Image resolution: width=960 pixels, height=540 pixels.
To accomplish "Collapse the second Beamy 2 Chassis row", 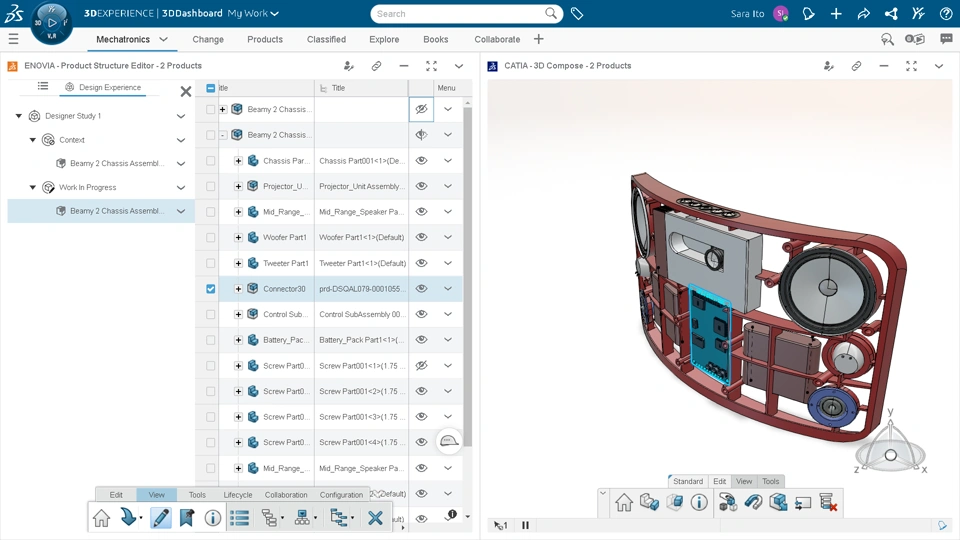I will pyautogui.click(x=223, y=135).
